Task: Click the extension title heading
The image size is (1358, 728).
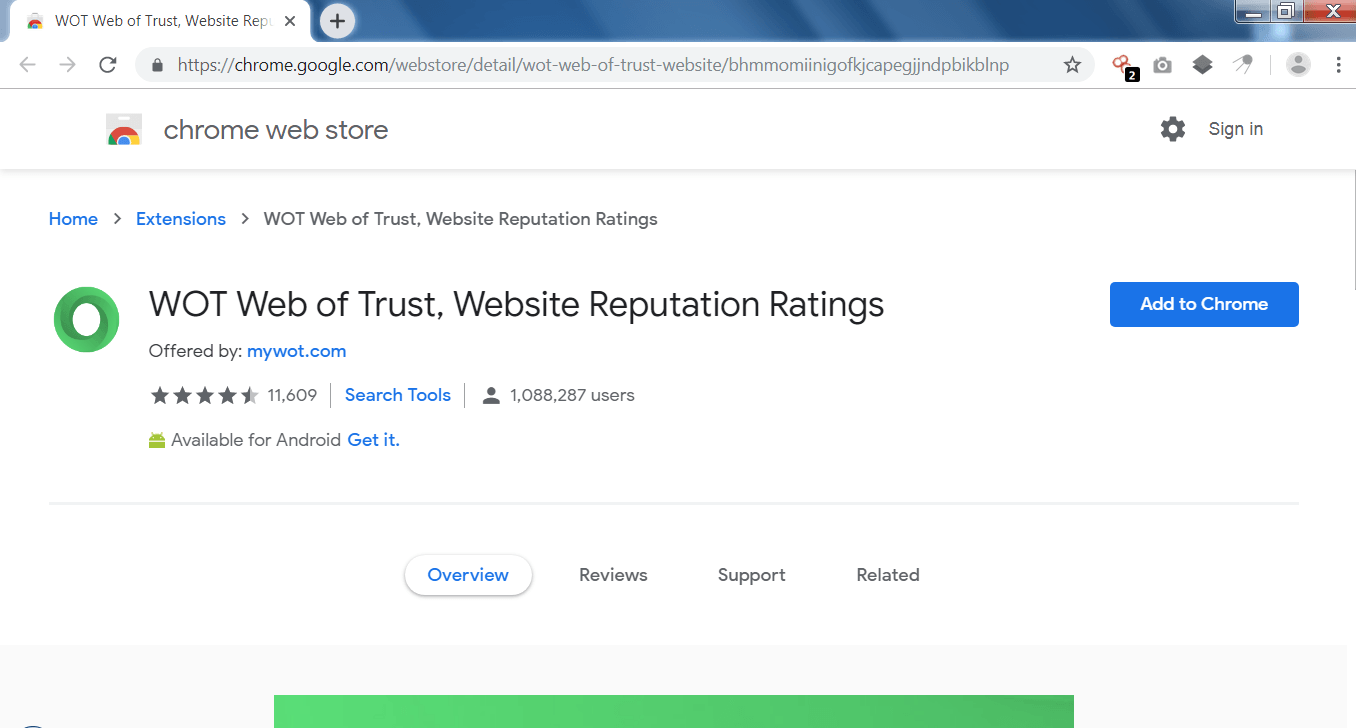Action: tap(517, 304)
